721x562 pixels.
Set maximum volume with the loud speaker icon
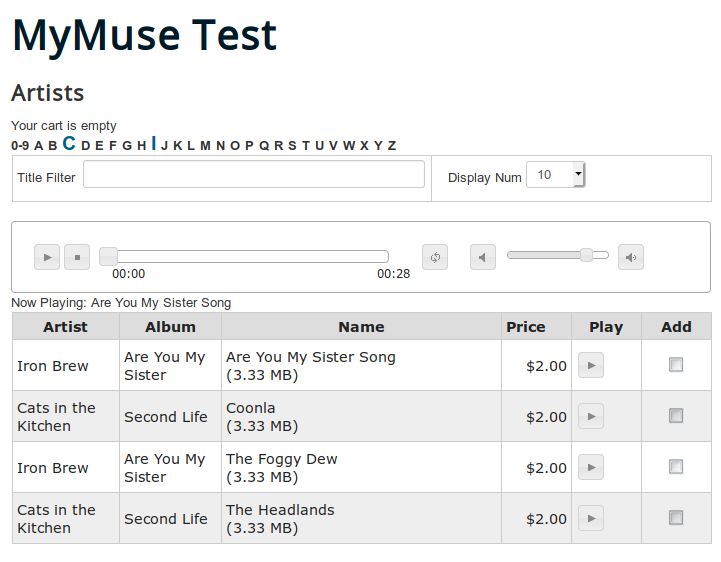pyautogui.click(x=631, y=257)
